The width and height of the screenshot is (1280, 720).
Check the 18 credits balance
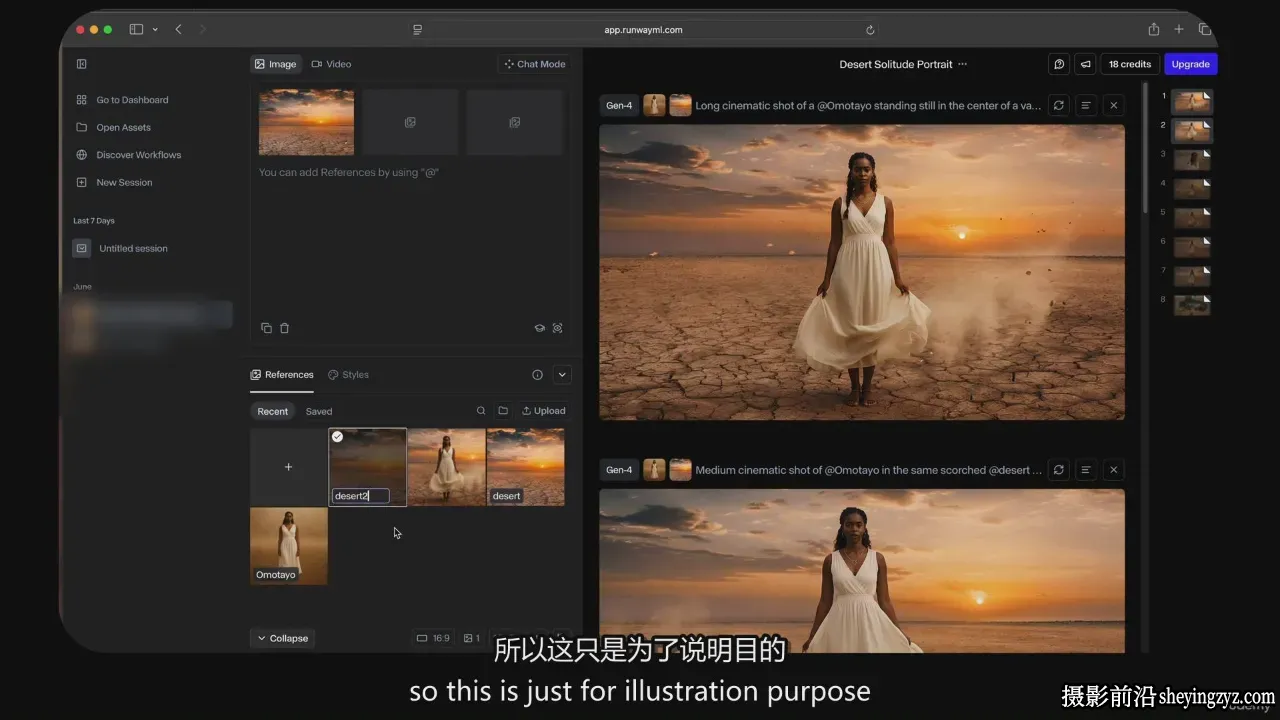point(1130,64)
